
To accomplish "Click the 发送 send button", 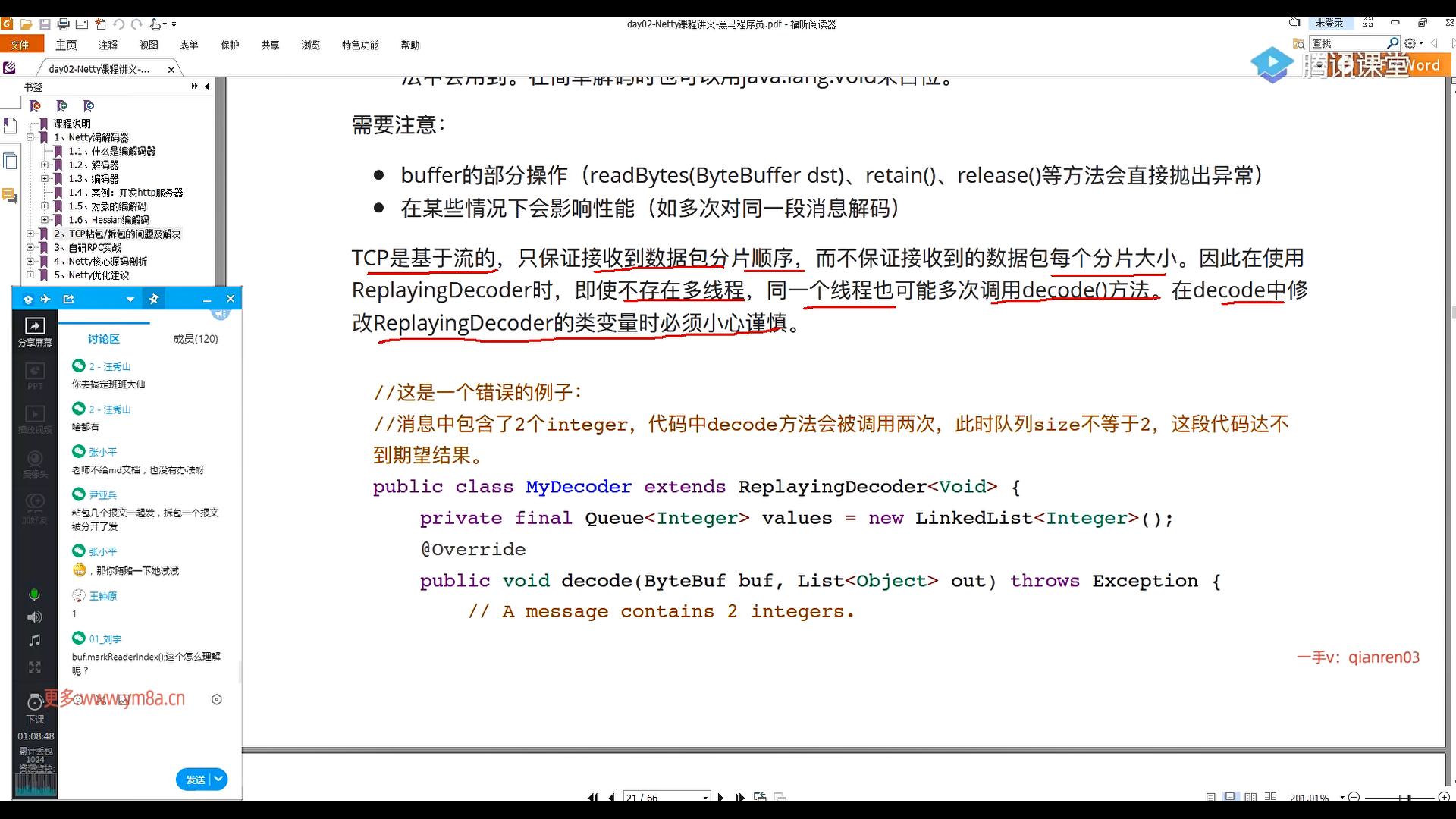I will [x=195, y=780].
